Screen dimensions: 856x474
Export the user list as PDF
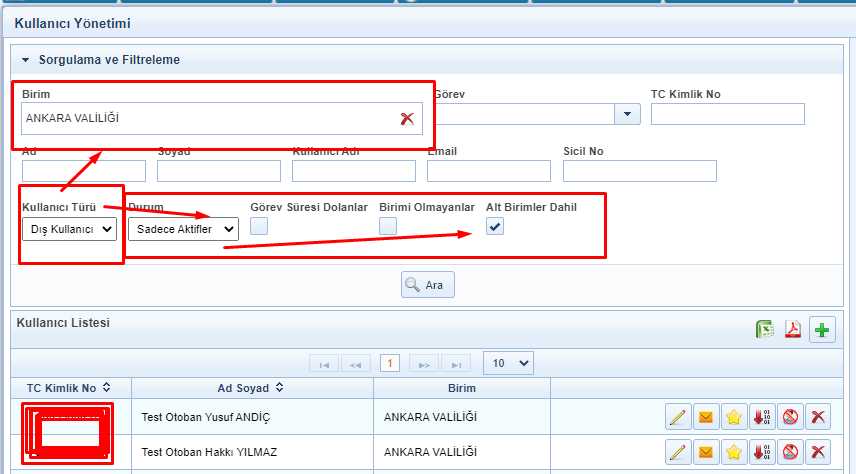(793, 330)
